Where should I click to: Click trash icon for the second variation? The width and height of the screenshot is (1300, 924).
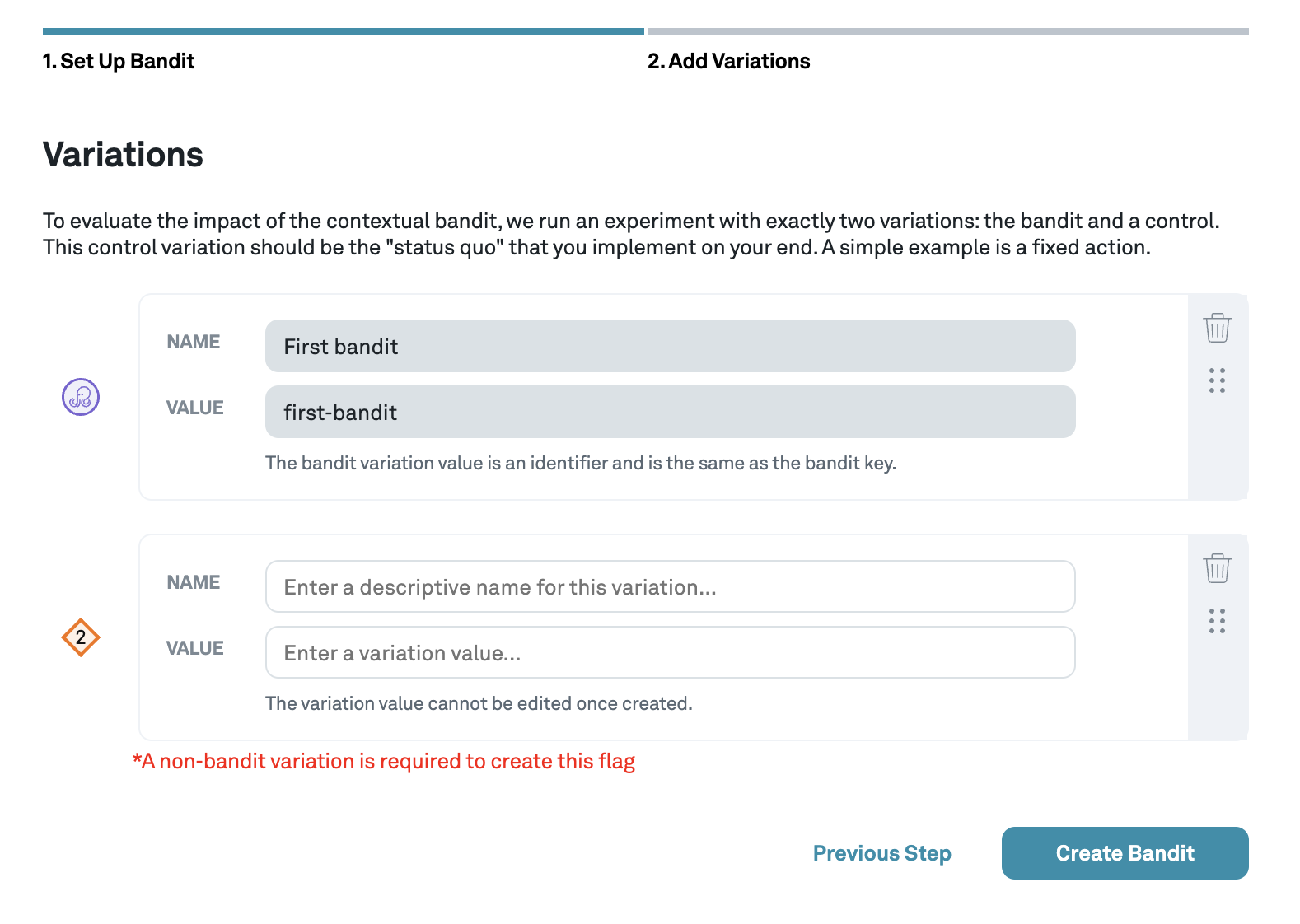tap(1217, 568)
